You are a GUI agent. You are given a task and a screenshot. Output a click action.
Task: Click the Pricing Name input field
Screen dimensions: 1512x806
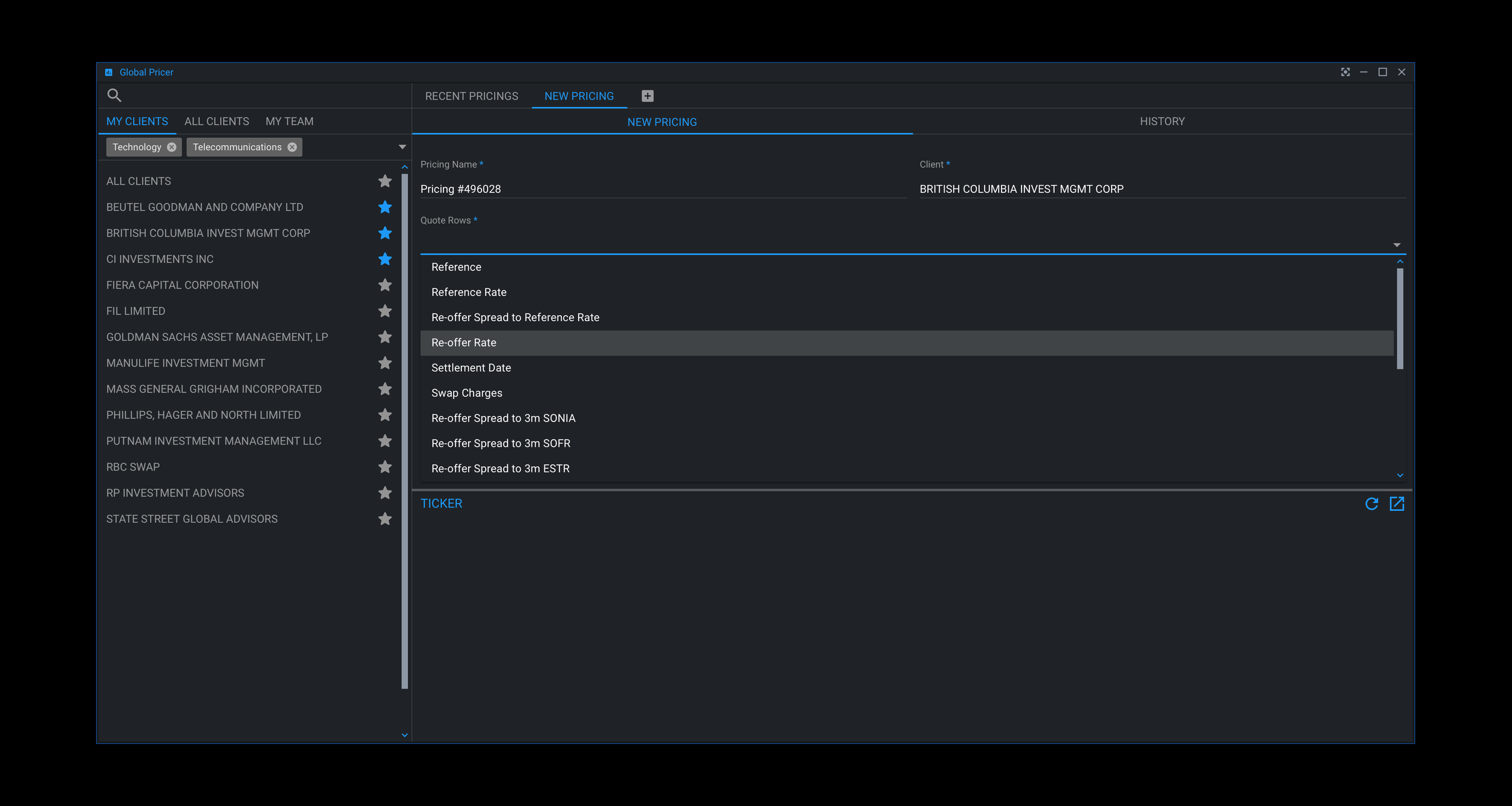point(662,189)
